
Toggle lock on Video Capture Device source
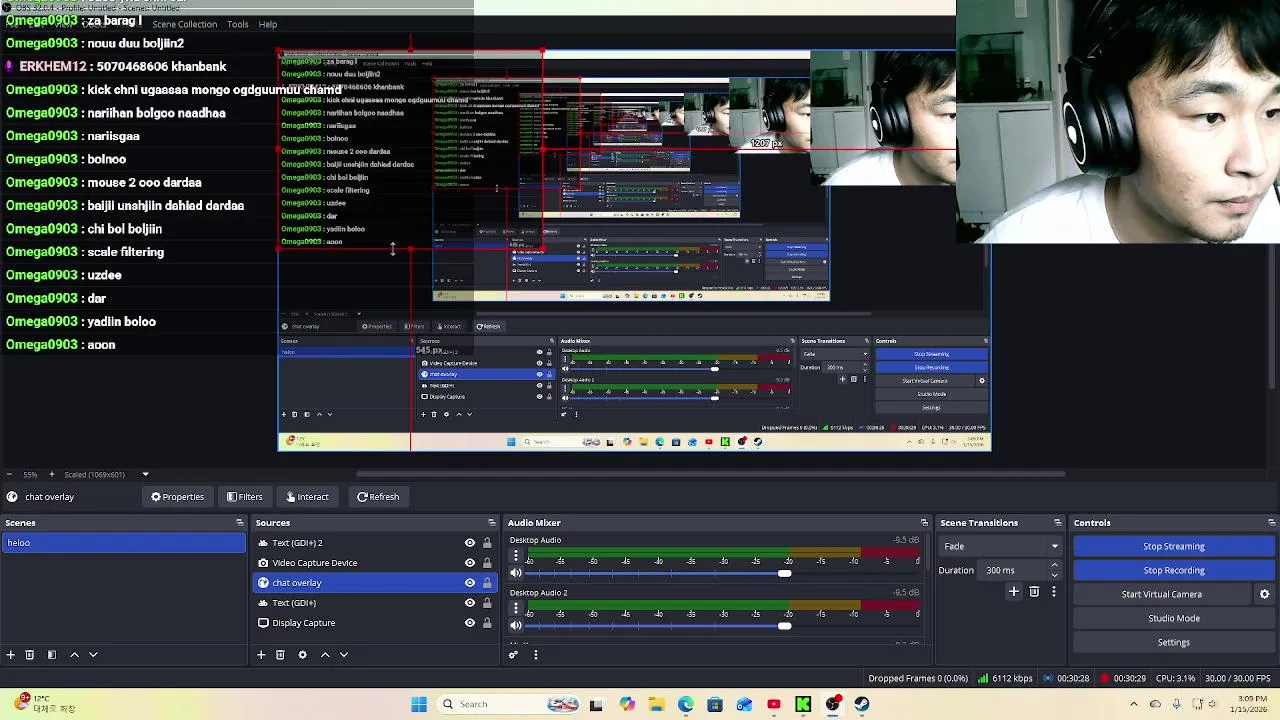point(487,563)
